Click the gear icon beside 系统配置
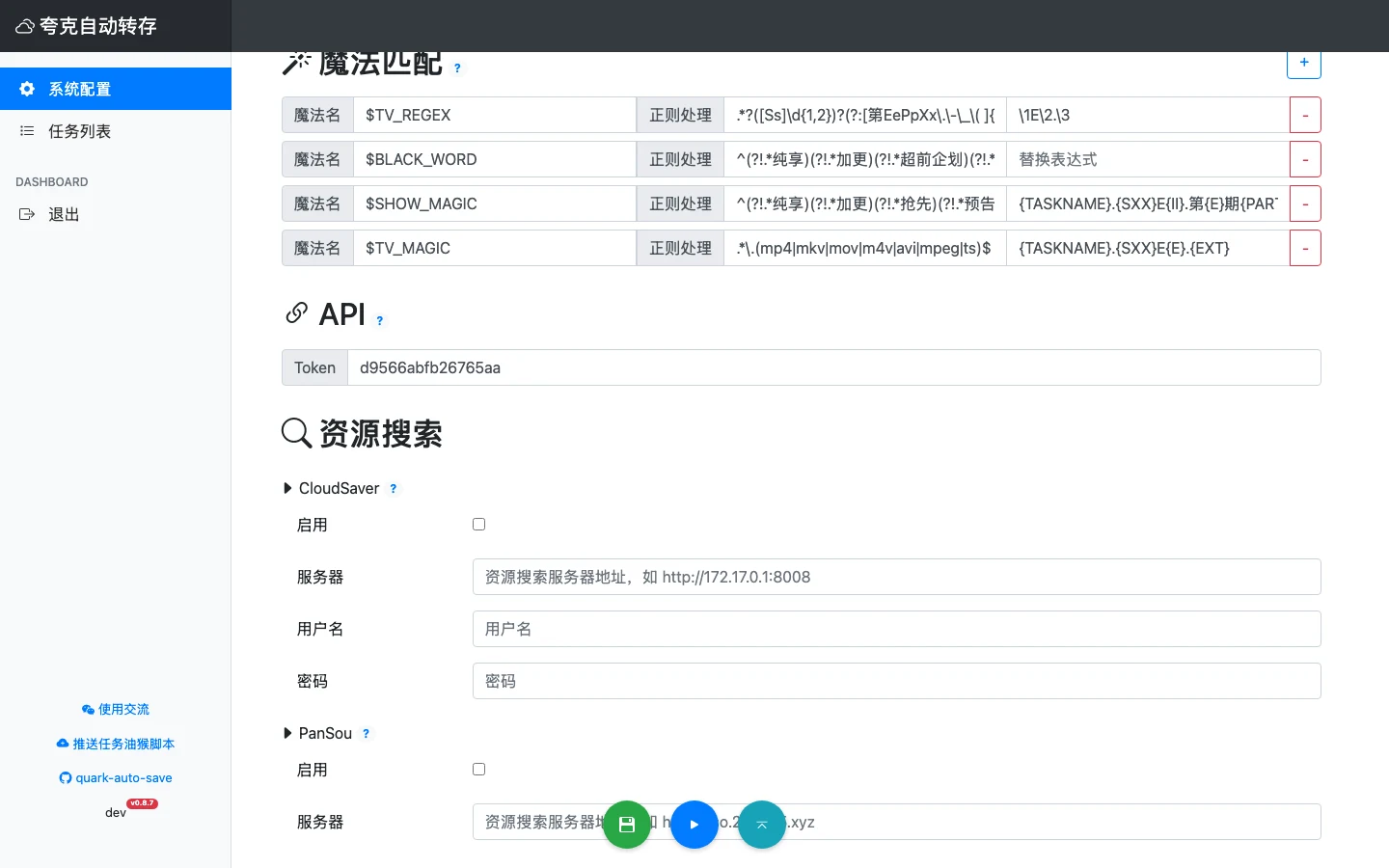 point(27,89)
